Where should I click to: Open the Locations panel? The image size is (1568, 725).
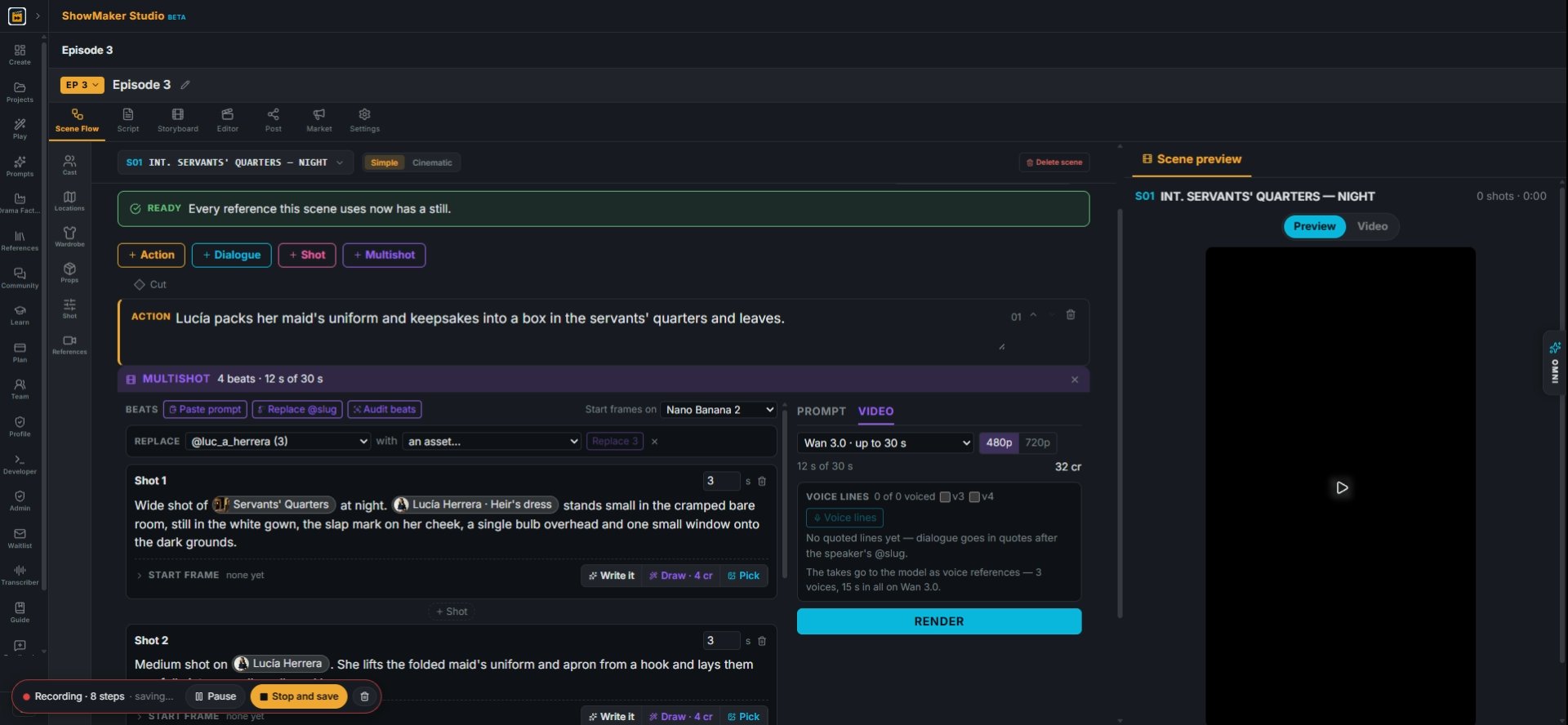pyautogui.click(x=69, y=202)
